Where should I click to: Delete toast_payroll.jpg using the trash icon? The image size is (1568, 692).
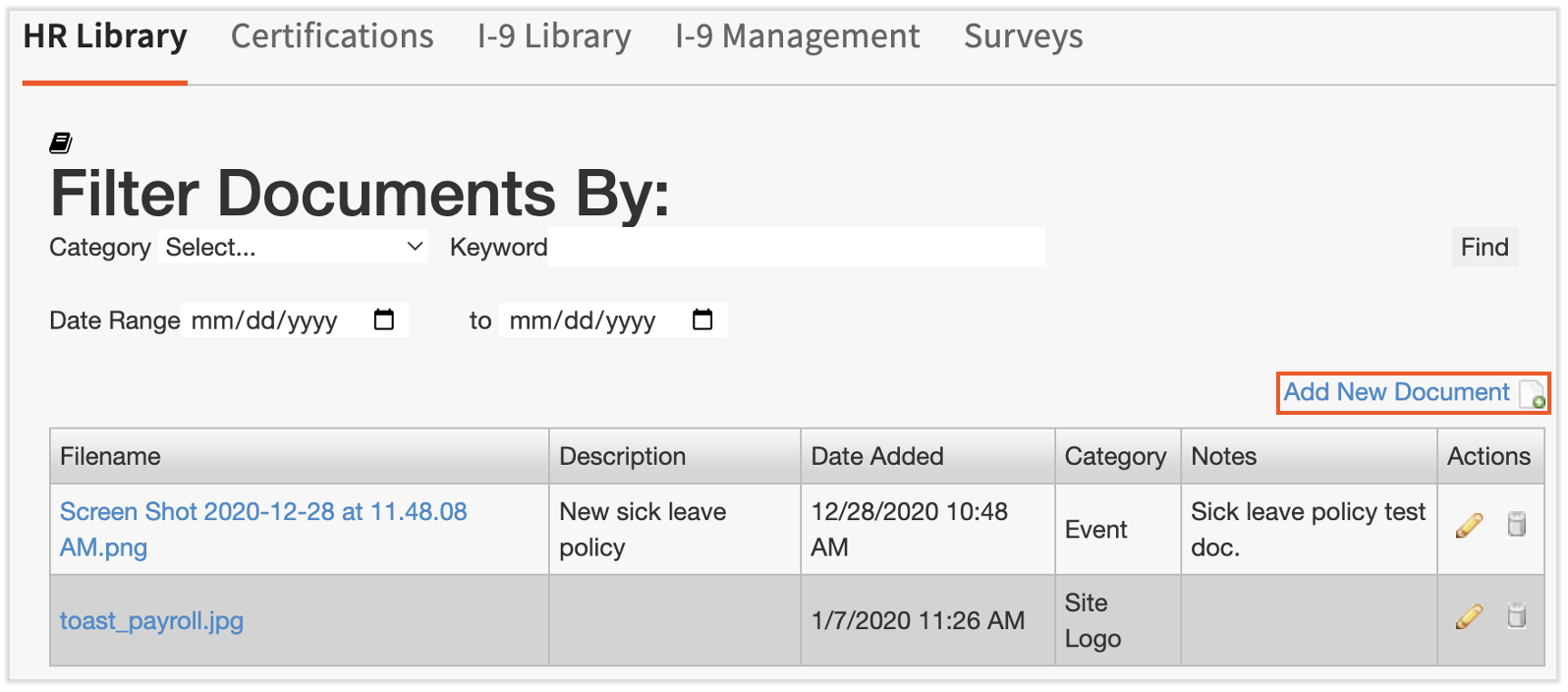click(1517, 616)
